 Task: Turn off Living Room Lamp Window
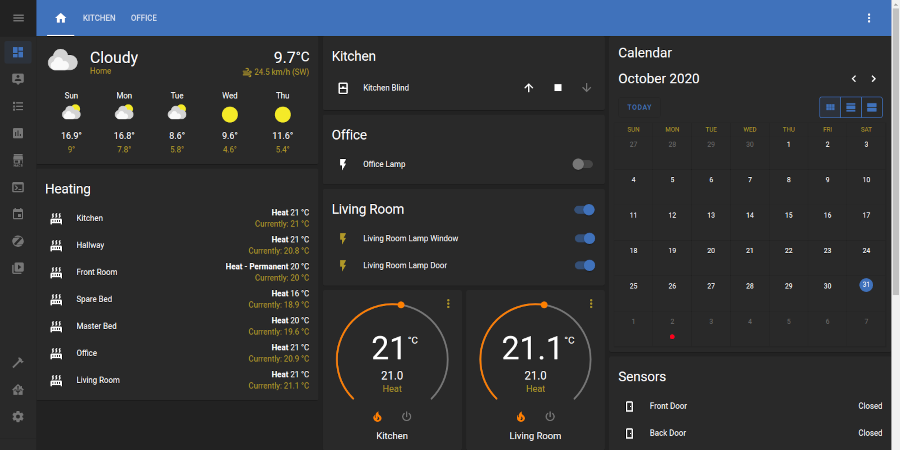tap(584, 238)
